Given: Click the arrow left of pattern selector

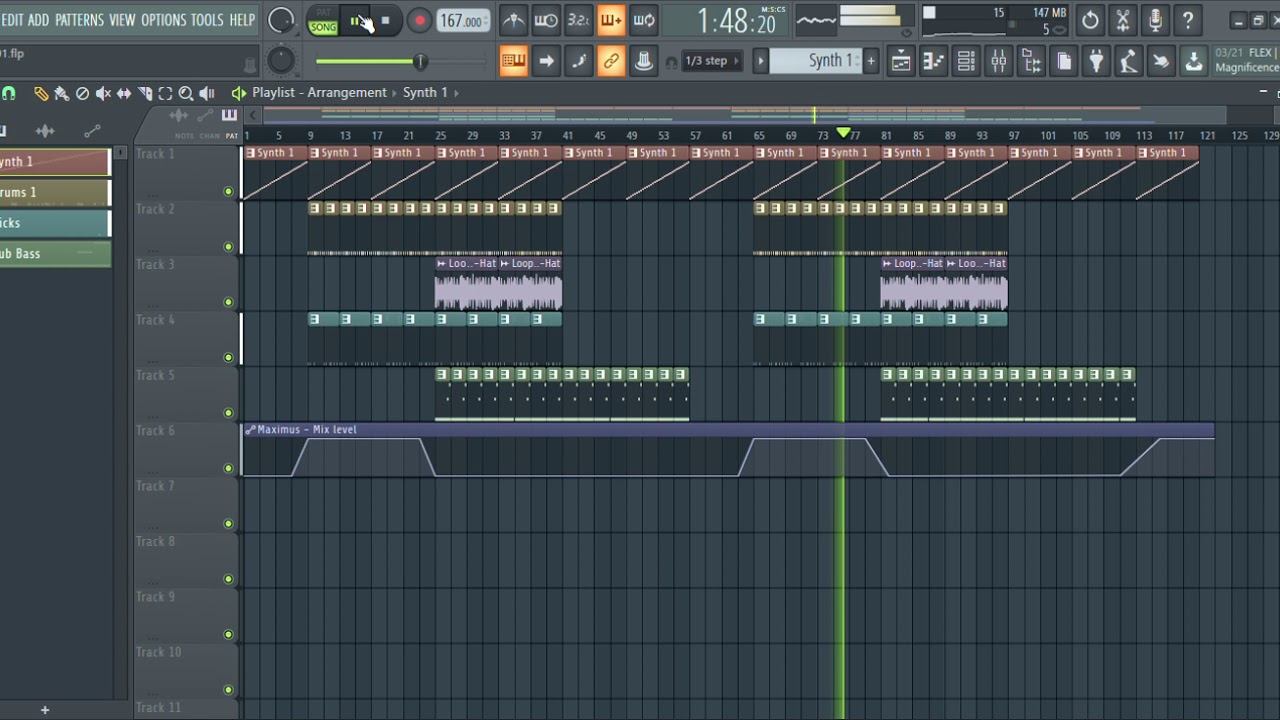Looking at the screenshot, I should pyautogui.click(x=760, y=61).
